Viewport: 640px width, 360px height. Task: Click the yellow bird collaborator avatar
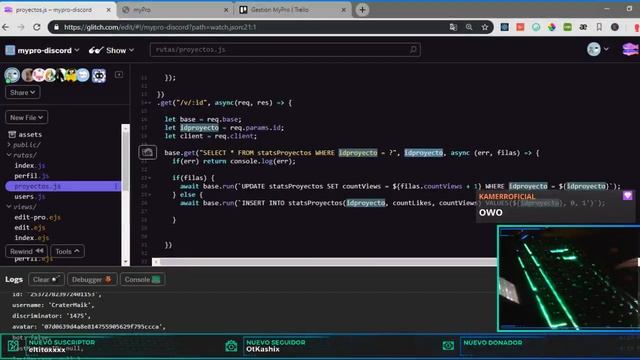70,76
